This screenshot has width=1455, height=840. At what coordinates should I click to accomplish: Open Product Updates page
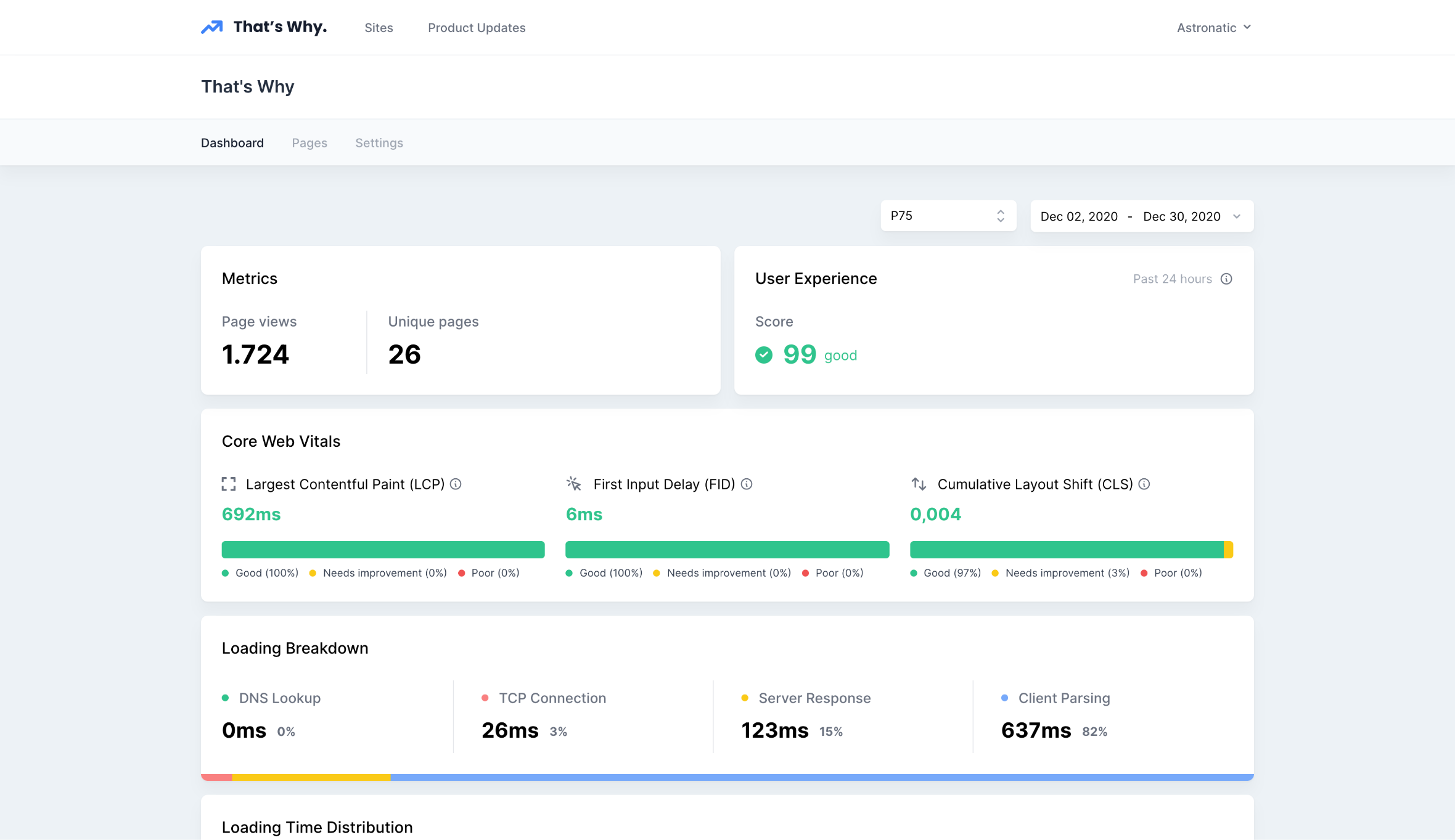click(476, 28)
